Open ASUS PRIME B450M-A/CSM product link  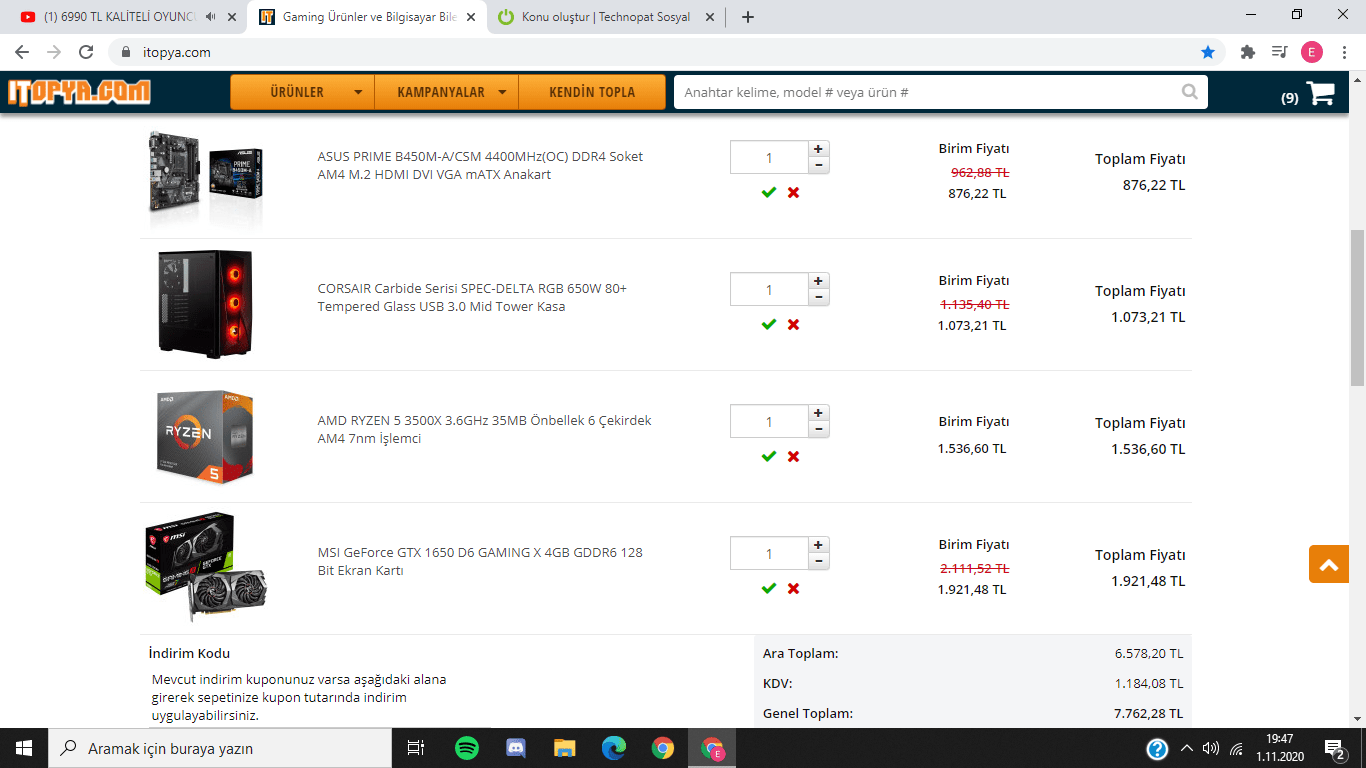point(481,165)
